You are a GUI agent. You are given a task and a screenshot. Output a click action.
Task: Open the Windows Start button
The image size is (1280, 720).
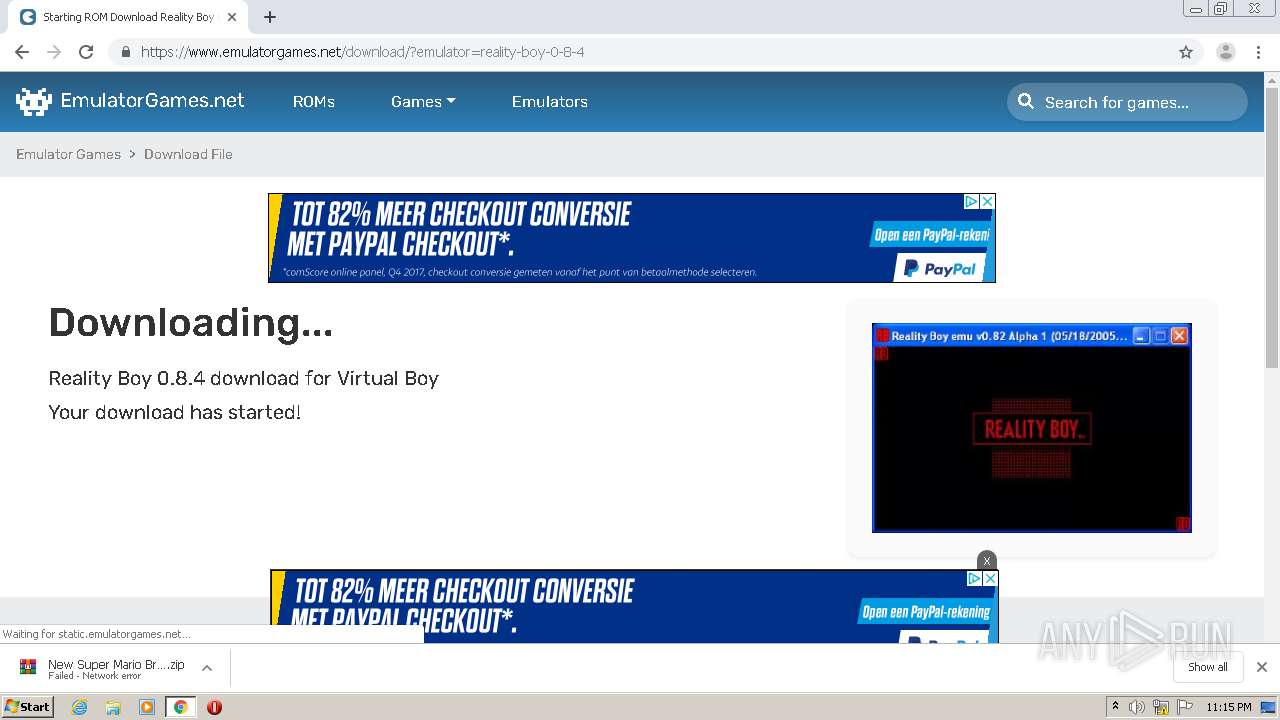point(28,707)
